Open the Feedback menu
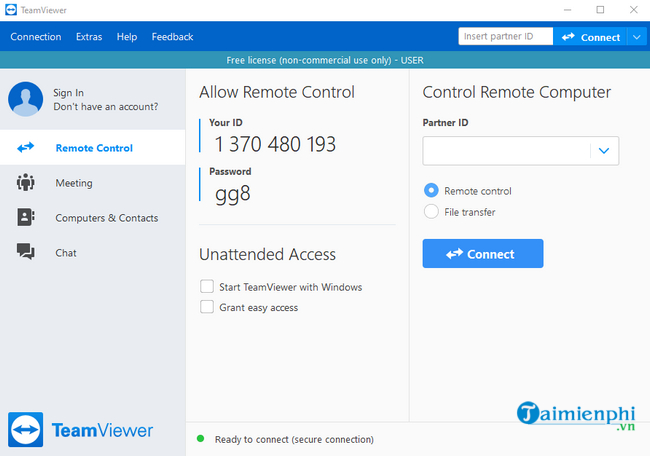Screen dimensions: 650x456 coord(172,37)
